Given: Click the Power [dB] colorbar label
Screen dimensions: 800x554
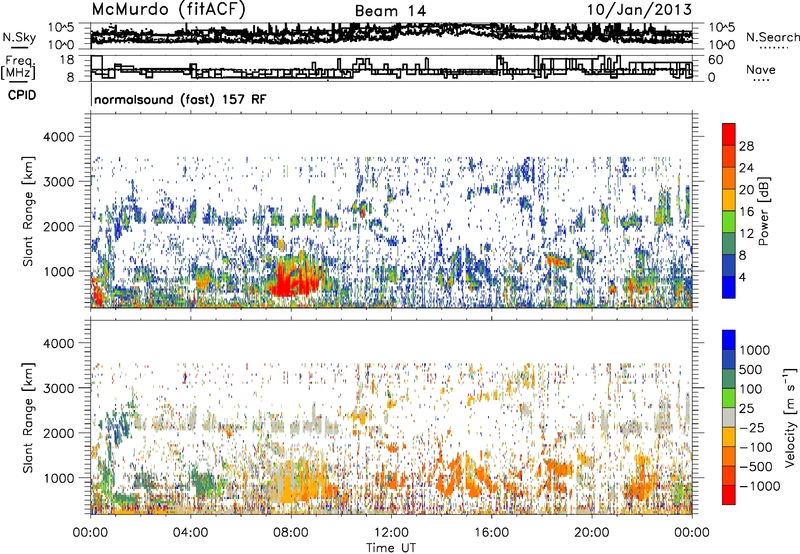Looking at the screenshot, I should [764, 211].
